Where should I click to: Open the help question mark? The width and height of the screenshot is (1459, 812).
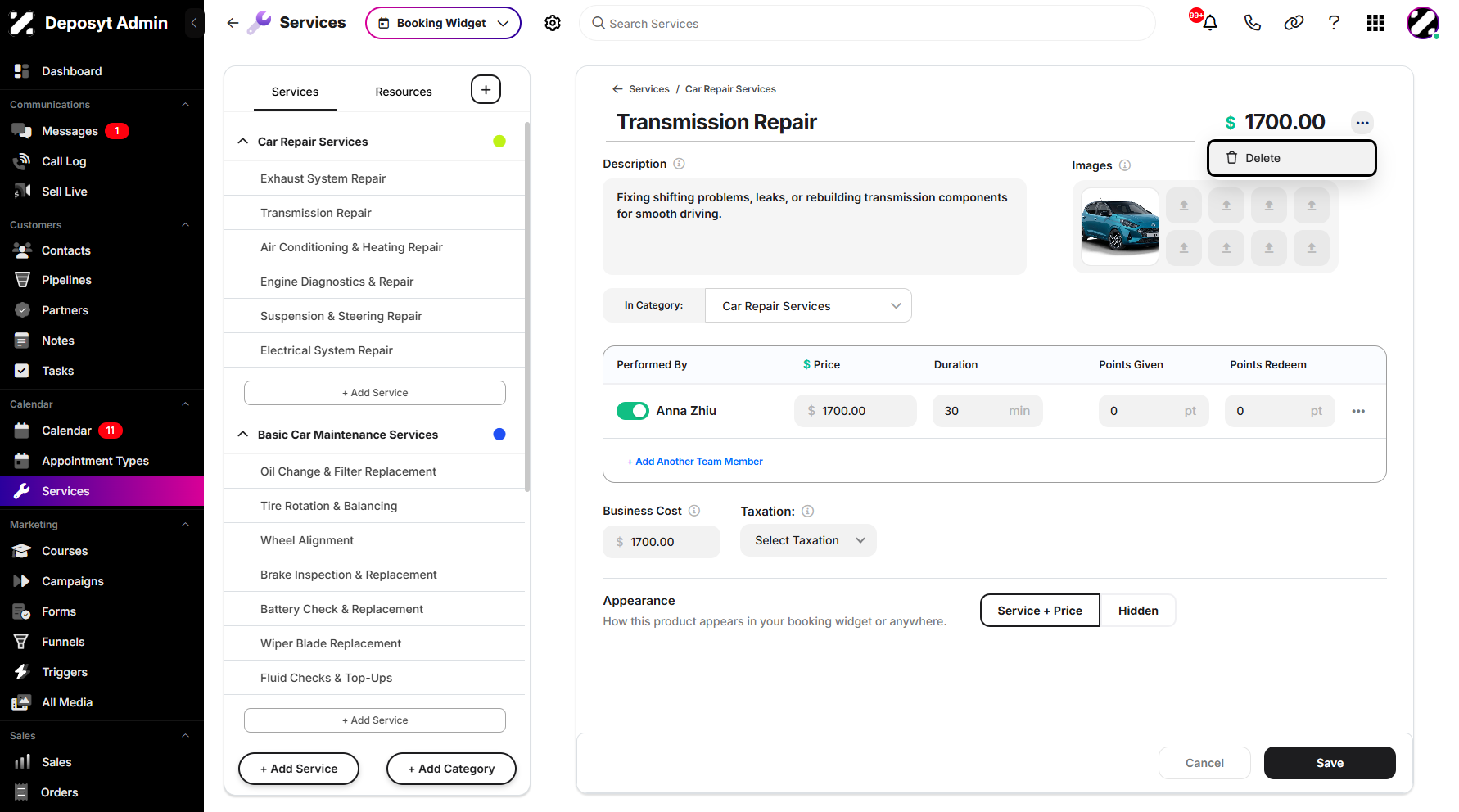point(1335,23)
